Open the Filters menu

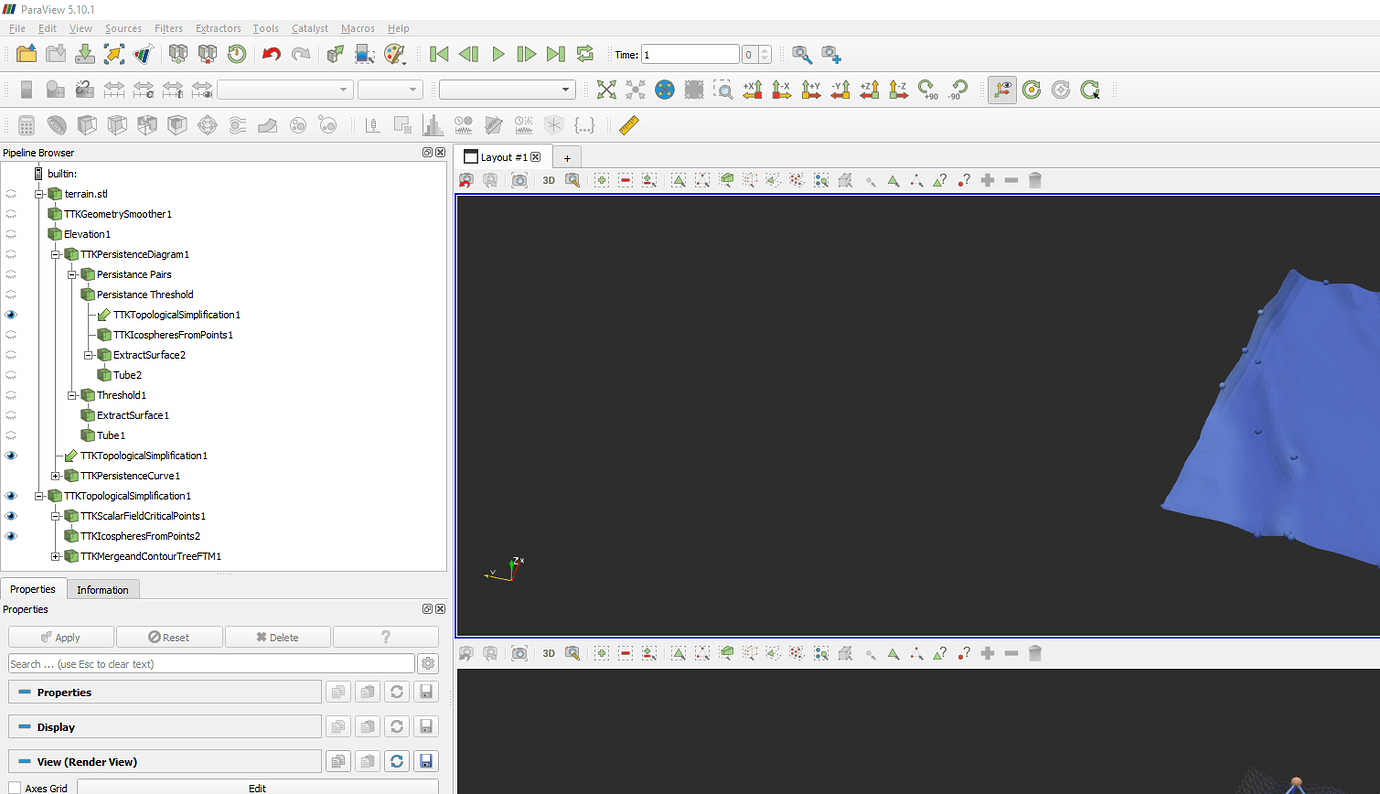pyautogui.click(x=168, y=28)
